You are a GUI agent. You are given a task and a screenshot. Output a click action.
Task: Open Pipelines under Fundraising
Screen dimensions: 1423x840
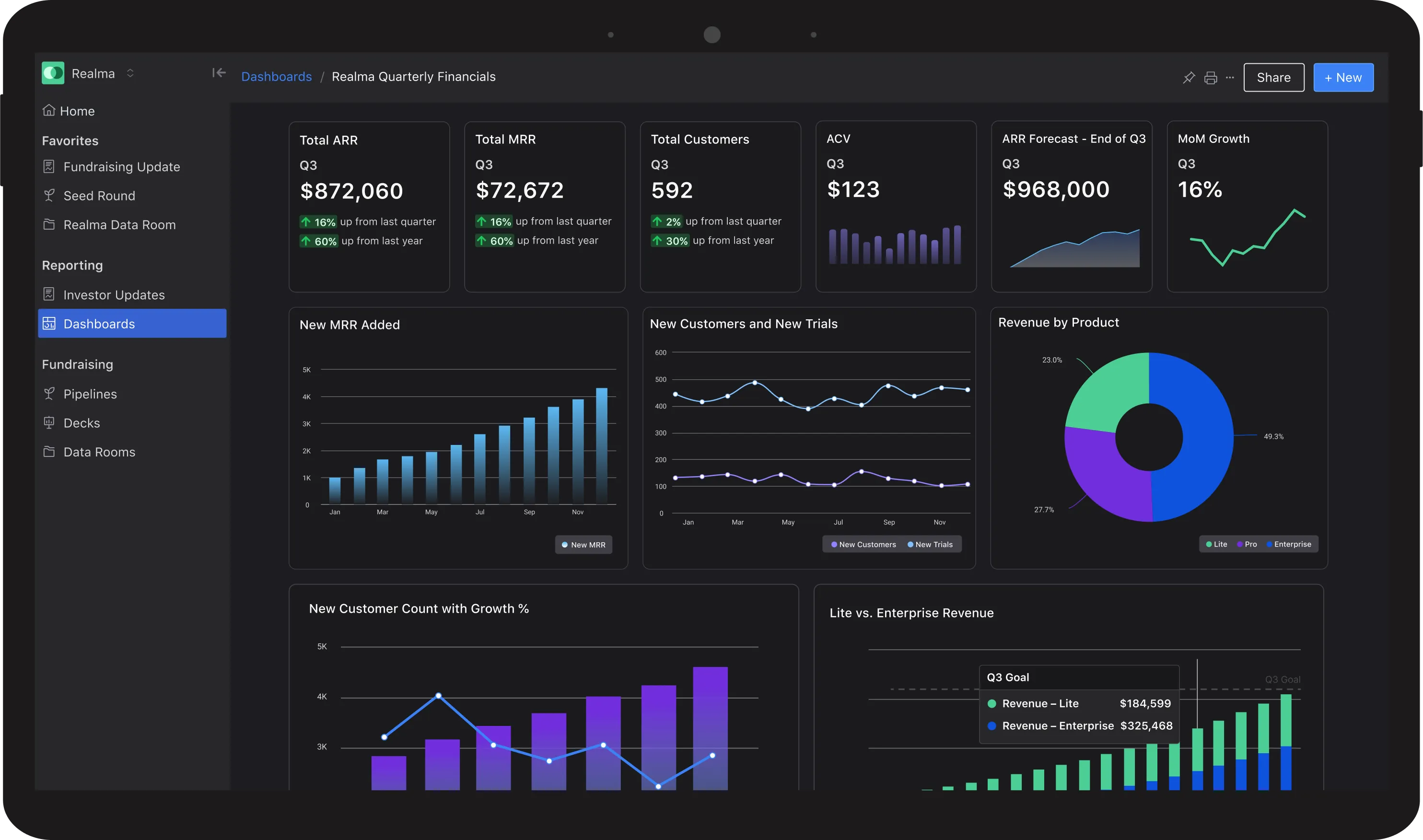(90, 394)
